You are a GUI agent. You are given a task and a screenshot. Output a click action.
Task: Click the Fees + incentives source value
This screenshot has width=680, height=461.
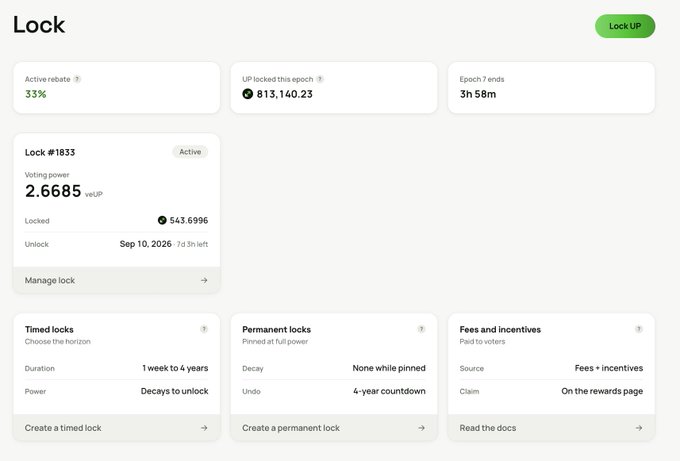coord(609,368)
